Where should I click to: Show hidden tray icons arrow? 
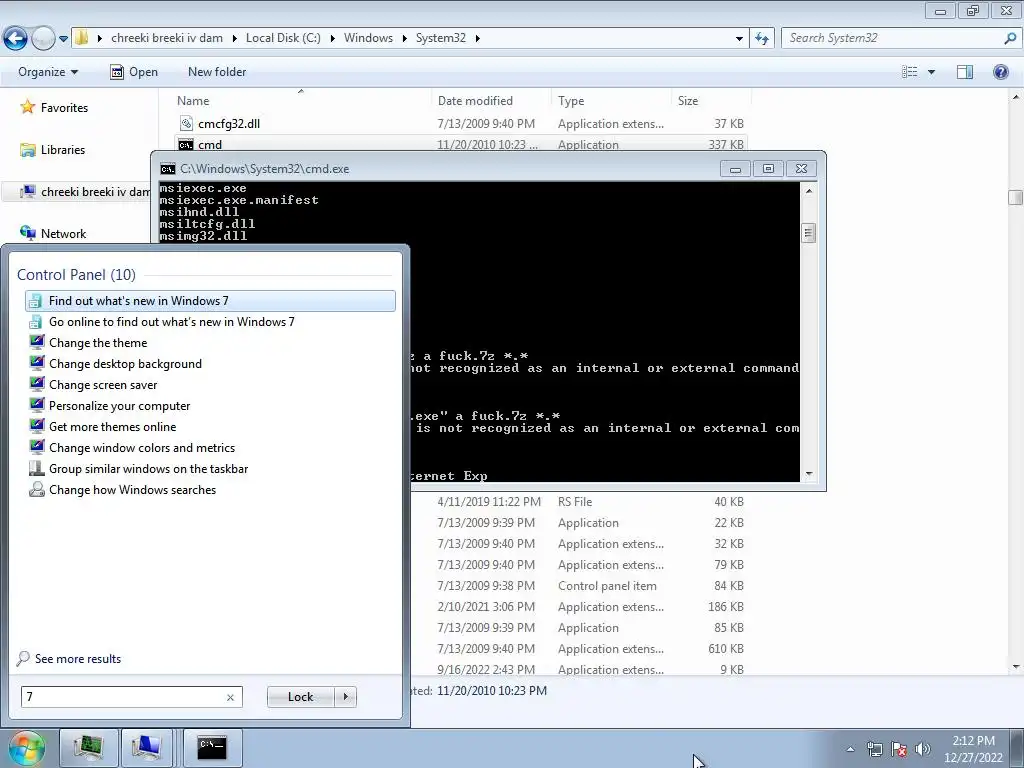[x=850, y=749]
